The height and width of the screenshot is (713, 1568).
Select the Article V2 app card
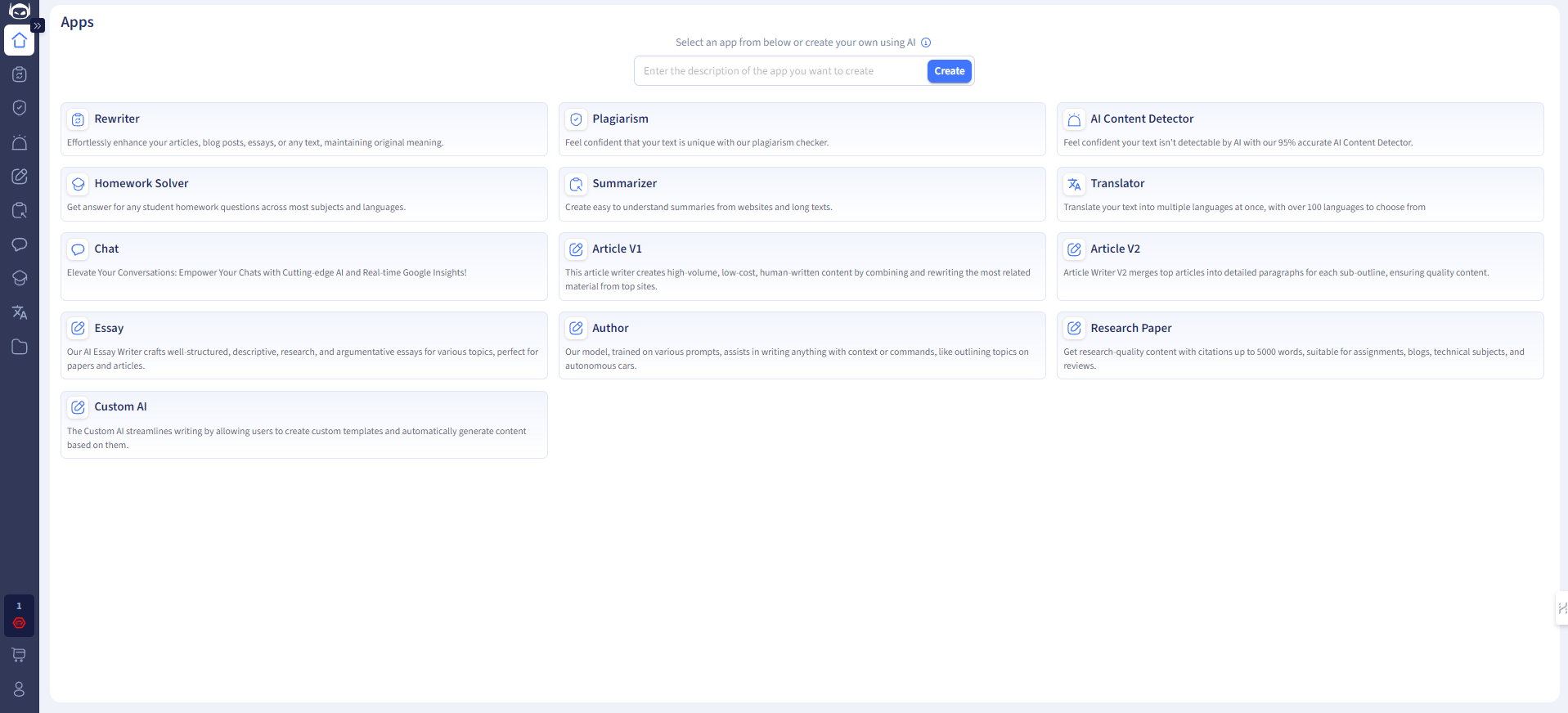point(1299,266)
